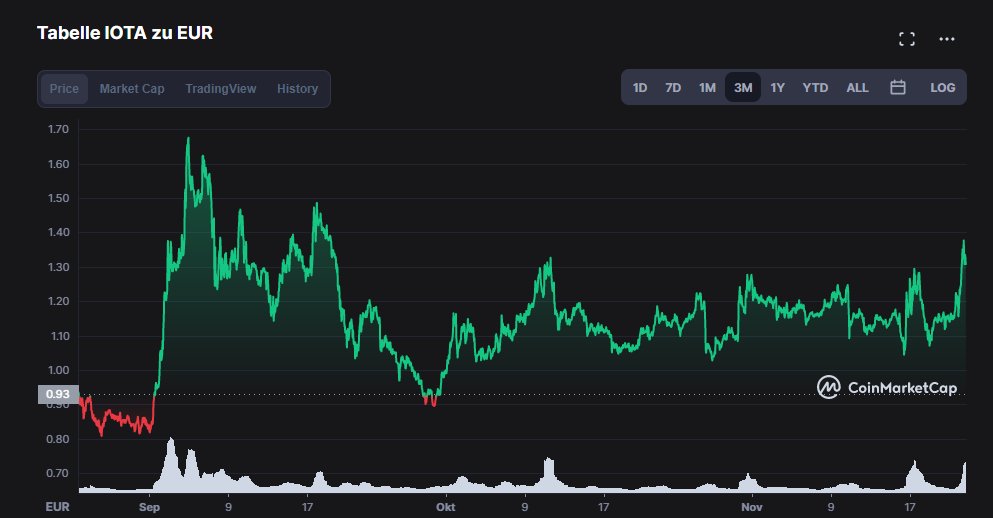The width and height of the screenshot is (993, 518).
Task: Click the EUR currency label
Action: click(58, 507)
